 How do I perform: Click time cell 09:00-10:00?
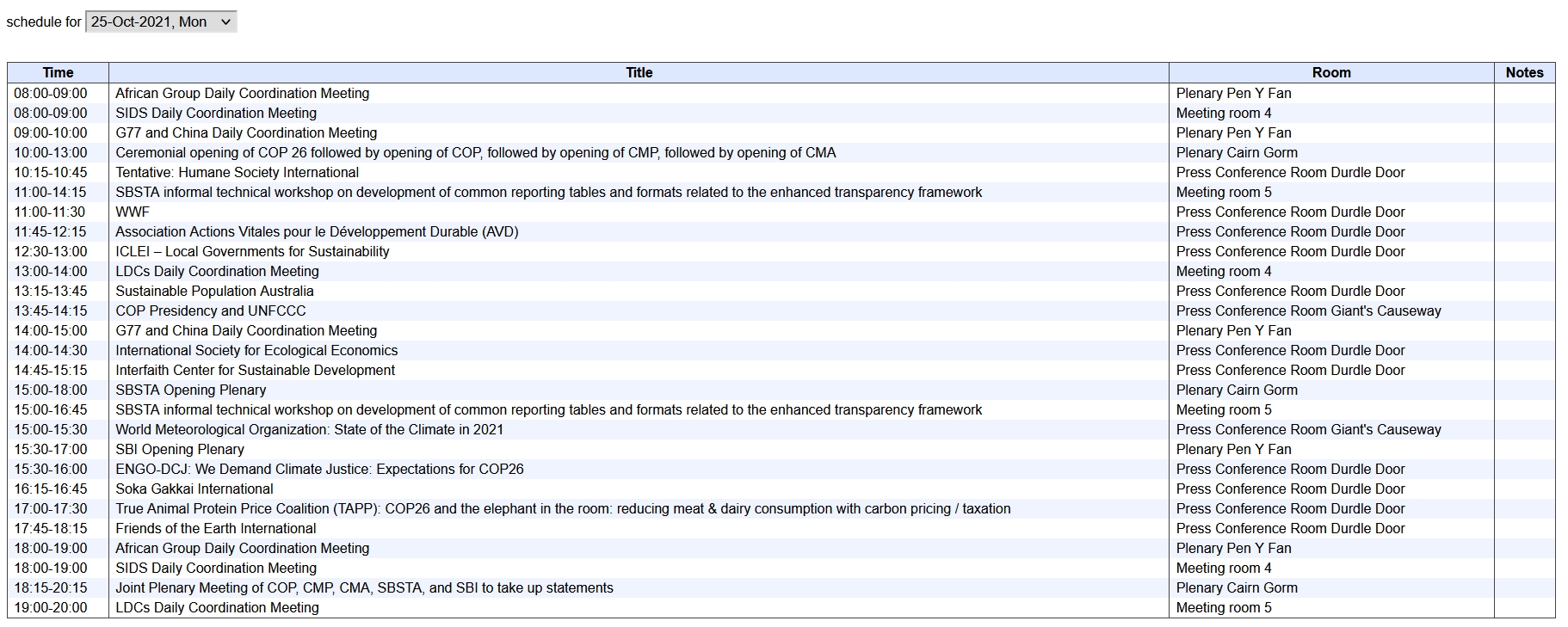click(51, 132)
